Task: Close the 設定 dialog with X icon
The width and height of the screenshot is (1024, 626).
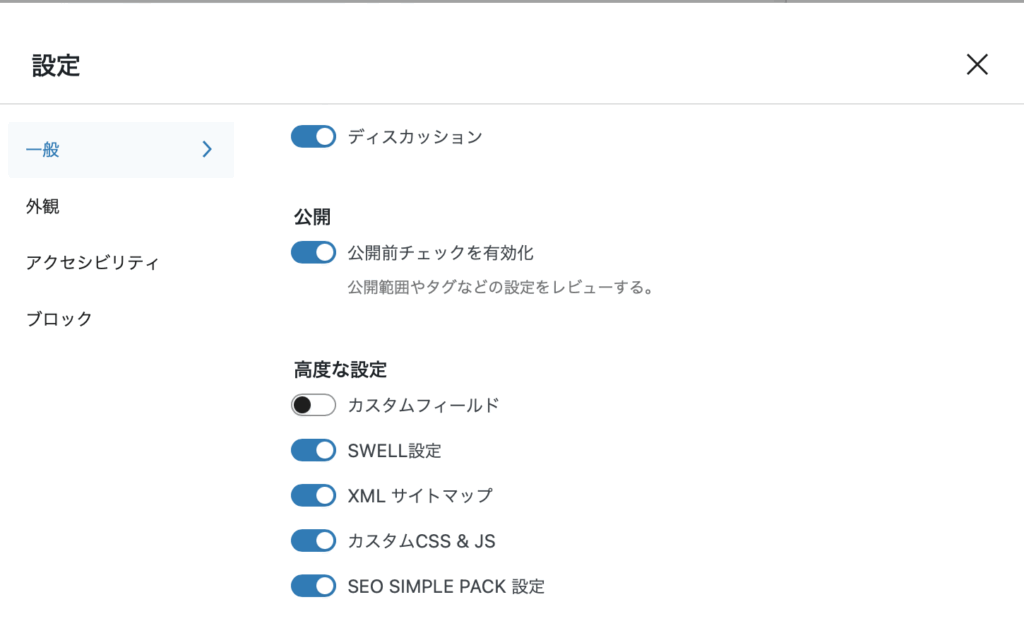Action: click(x=977, y=65)
